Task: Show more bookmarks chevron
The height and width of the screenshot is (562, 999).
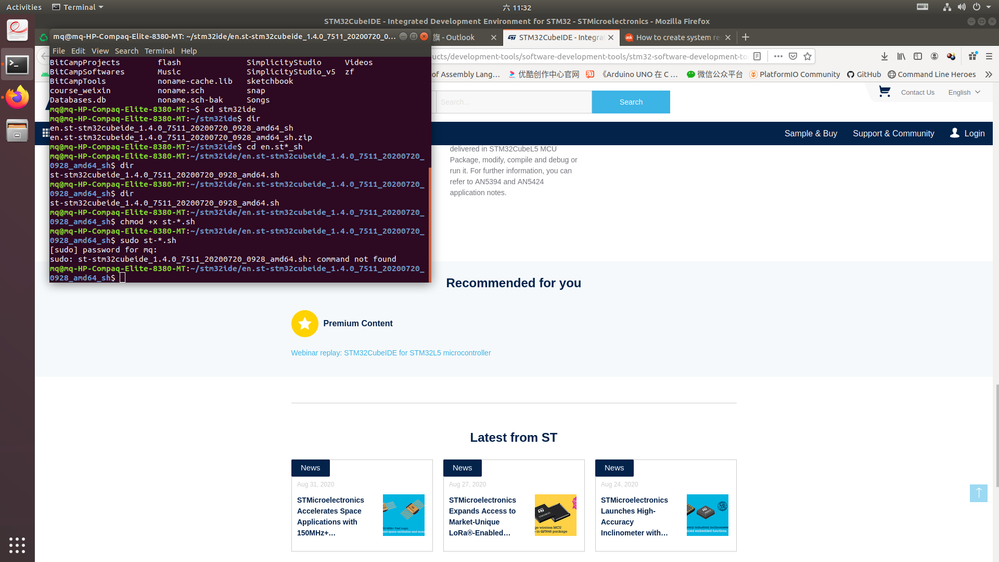Action: point(988,74)
